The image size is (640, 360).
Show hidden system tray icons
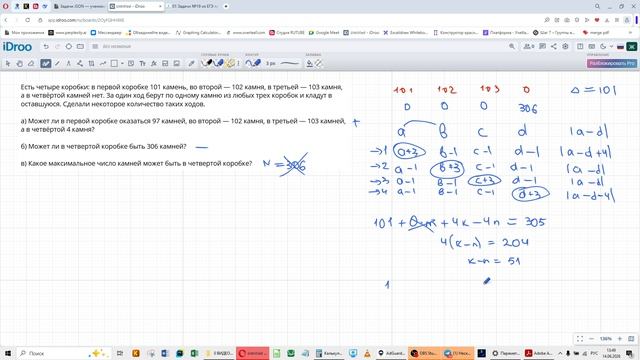[560, 353]
